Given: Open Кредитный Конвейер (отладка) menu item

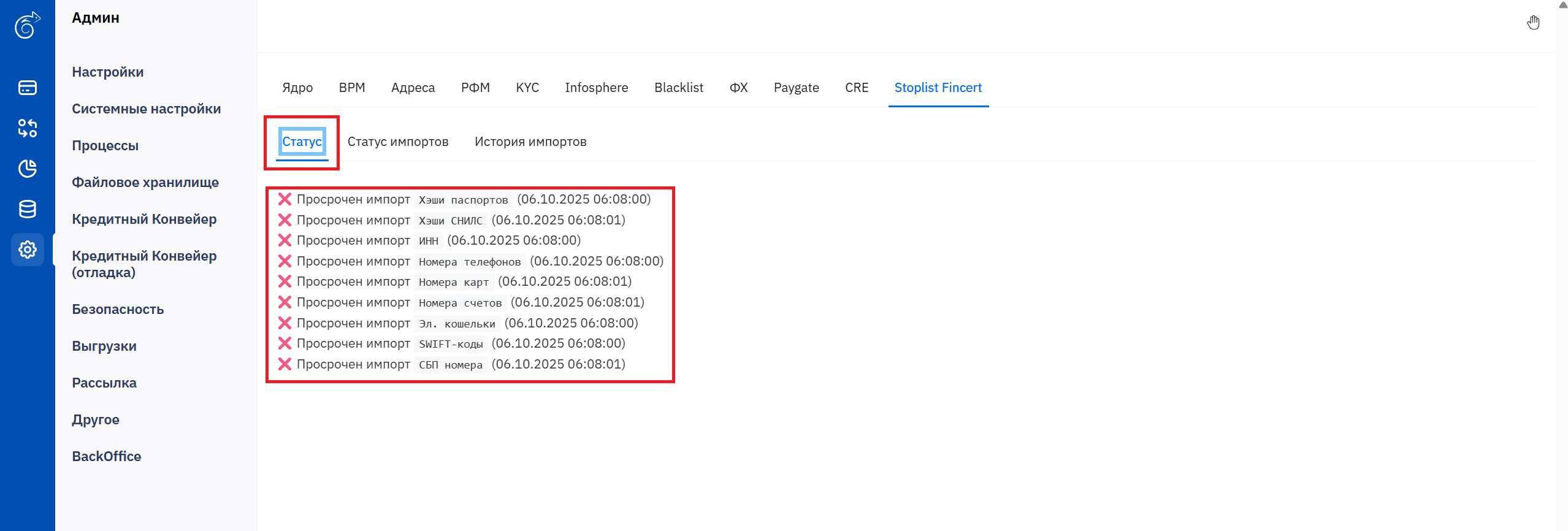Looking at the screenshot, I should pyautogui.click(x=143, y=264).
